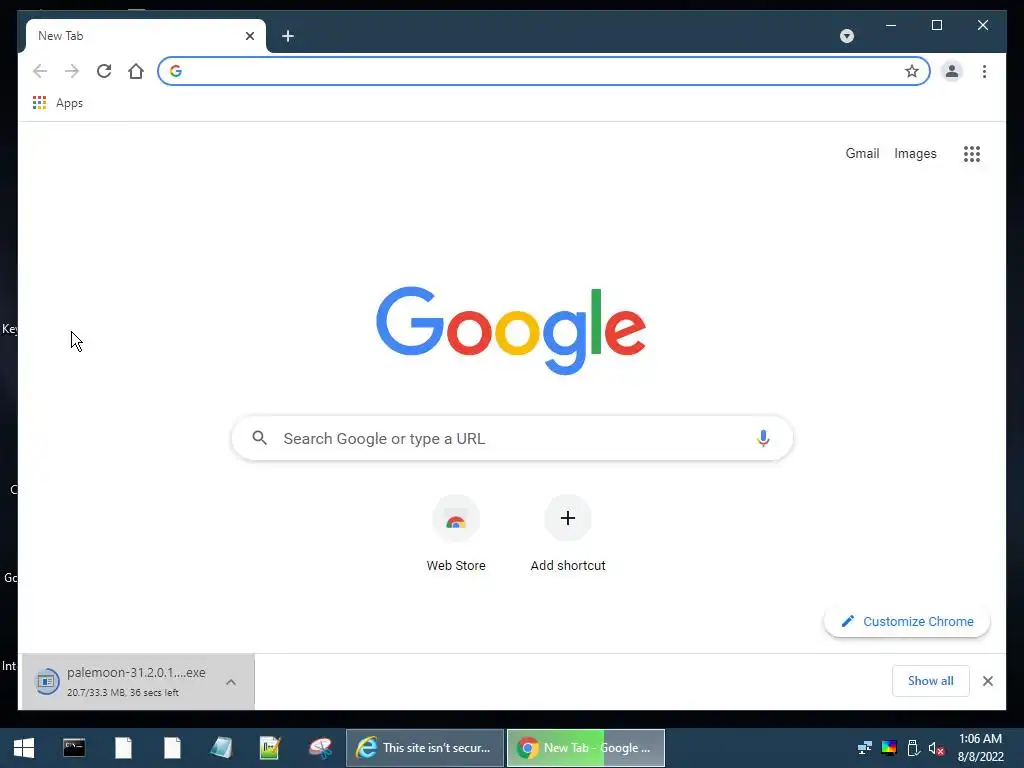Open the Google apps grid
Image resolution: width=1024 pixels, height=768 pixels.
972,153
